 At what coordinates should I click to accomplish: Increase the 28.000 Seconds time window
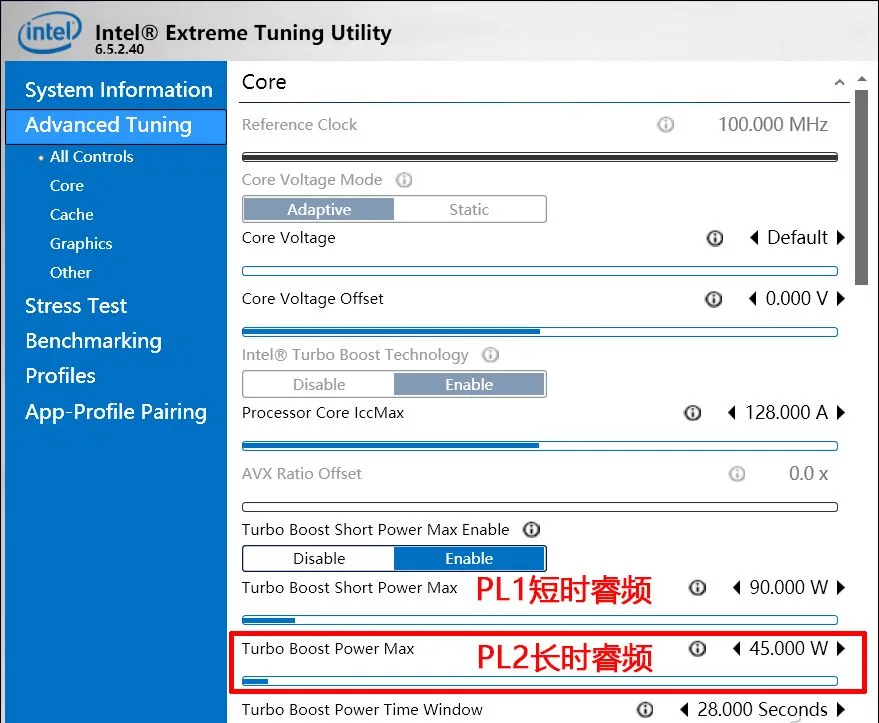click(840, 710)
